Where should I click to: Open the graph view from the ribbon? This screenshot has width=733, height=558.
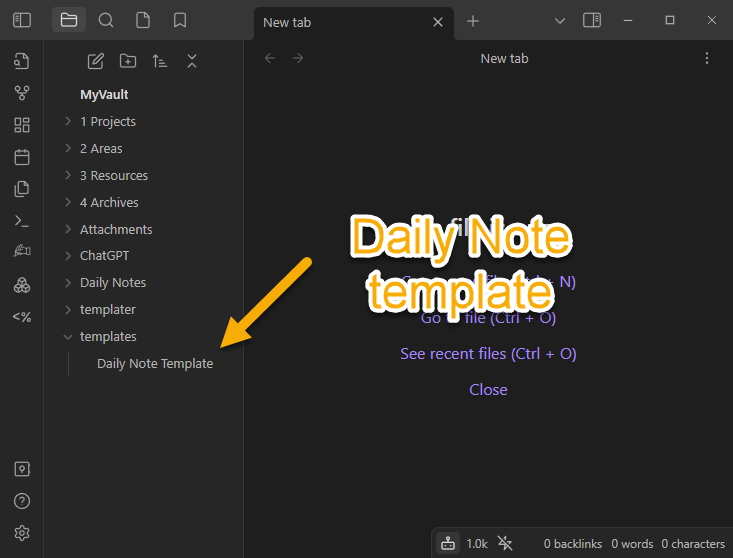[x=22, y=93]
